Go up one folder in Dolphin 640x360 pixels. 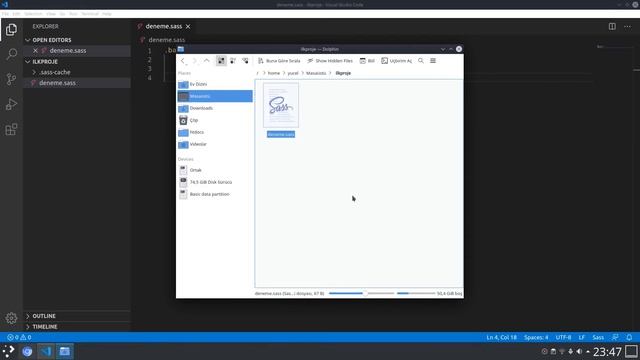click(x=207, y=61)
